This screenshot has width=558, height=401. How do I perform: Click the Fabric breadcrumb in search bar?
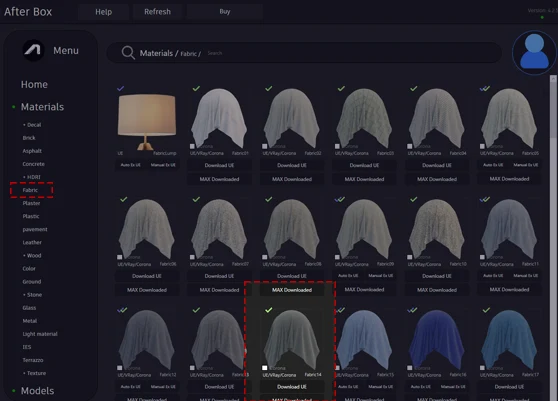188,54
